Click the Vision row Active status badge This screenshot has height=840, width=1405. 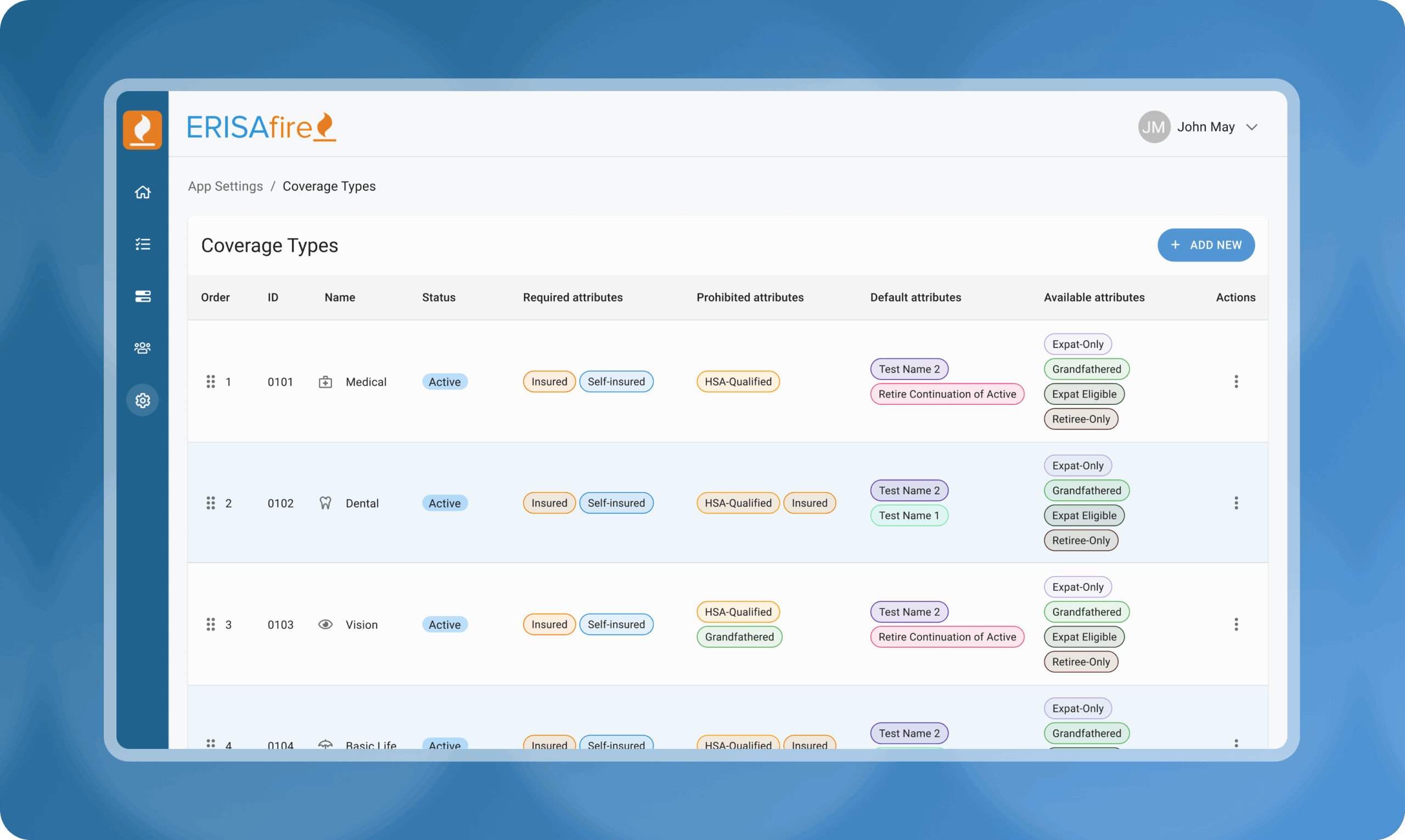[445, 624]
